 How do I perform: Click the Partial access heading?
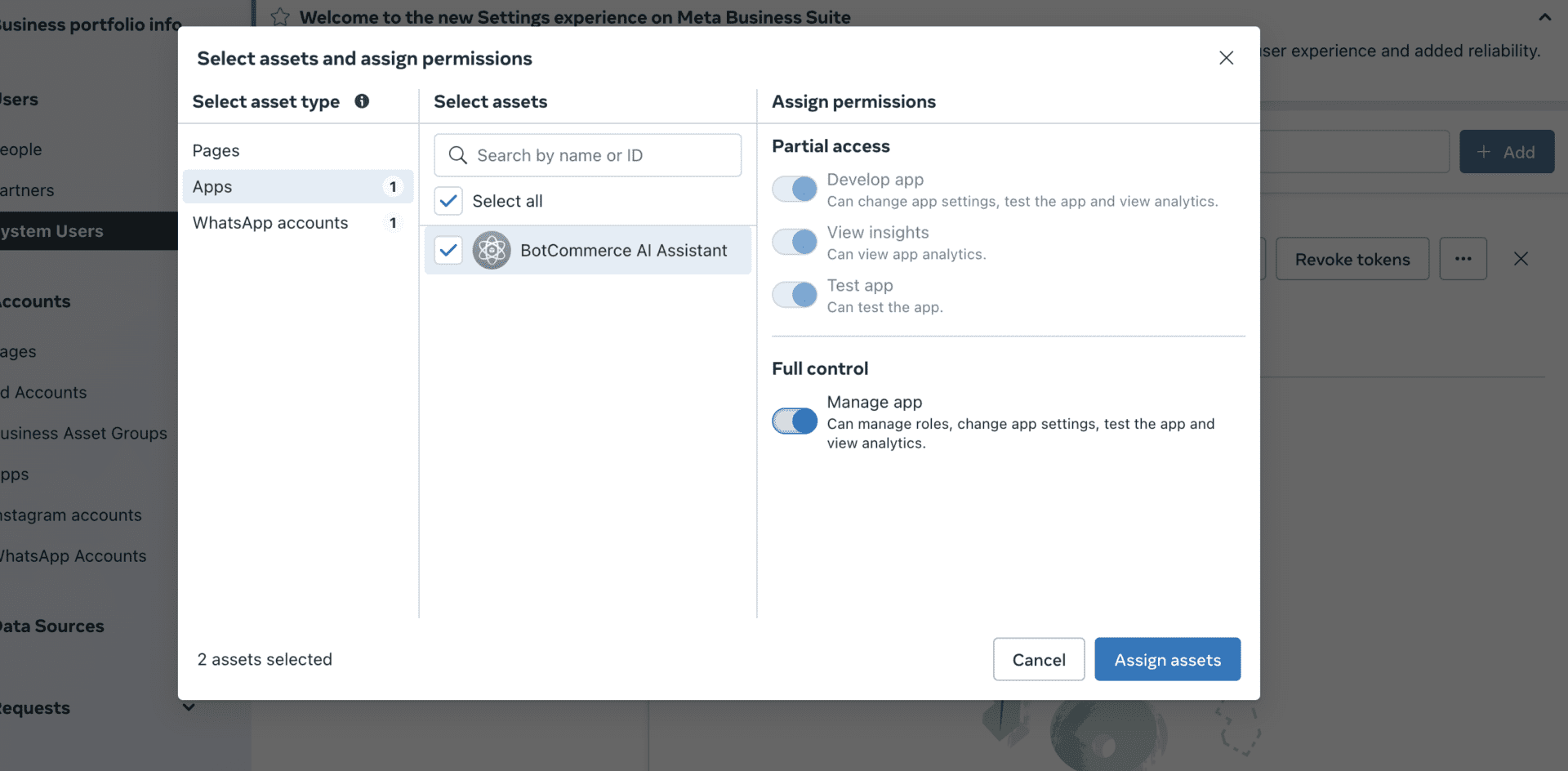click(831, 146)
